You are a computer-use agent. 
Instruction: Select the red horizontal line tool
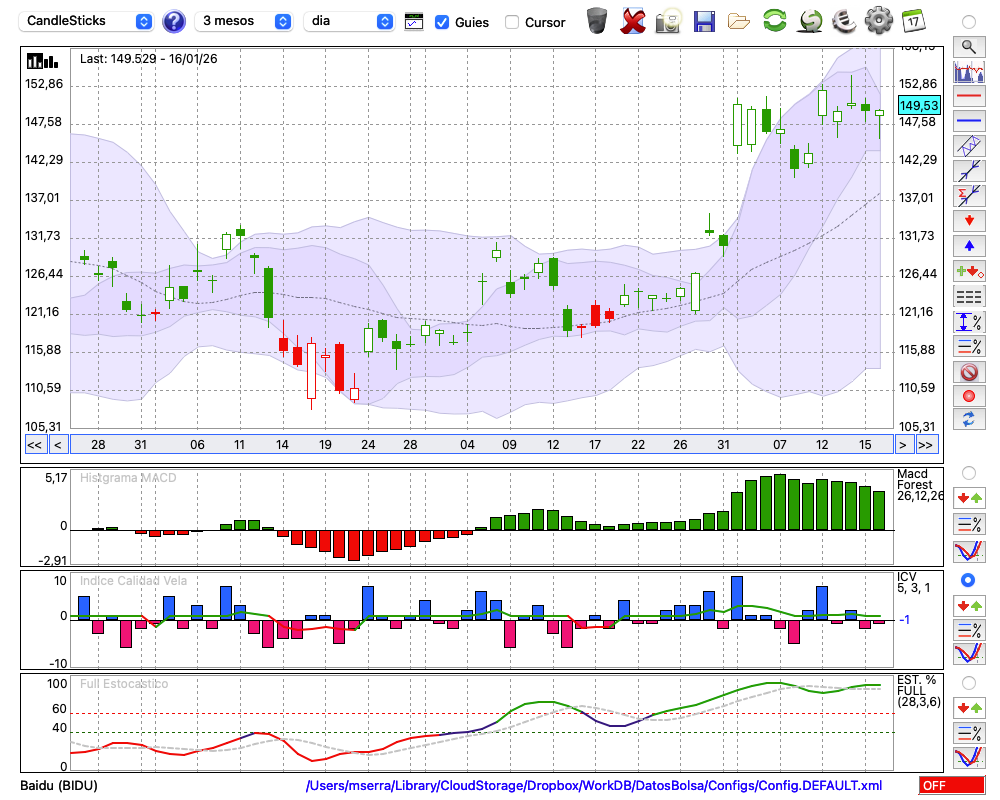coord(968,97)
